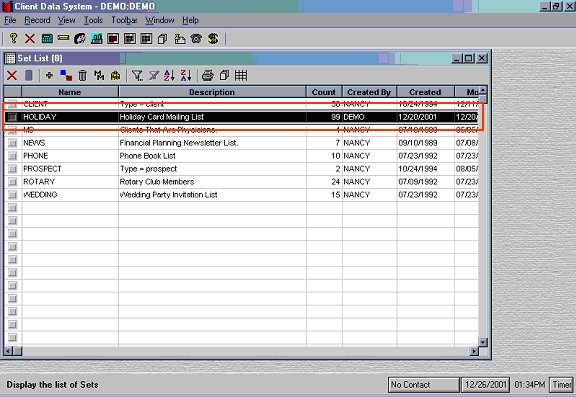
Task: Open the Record menu
Action: (x=37, y=20)
